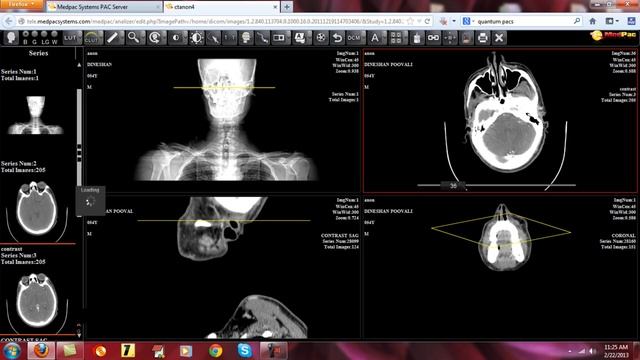Select Series Num:1 scout thumbnail
The height and width of the screenshot is (360, 640).
pos(36,115)
